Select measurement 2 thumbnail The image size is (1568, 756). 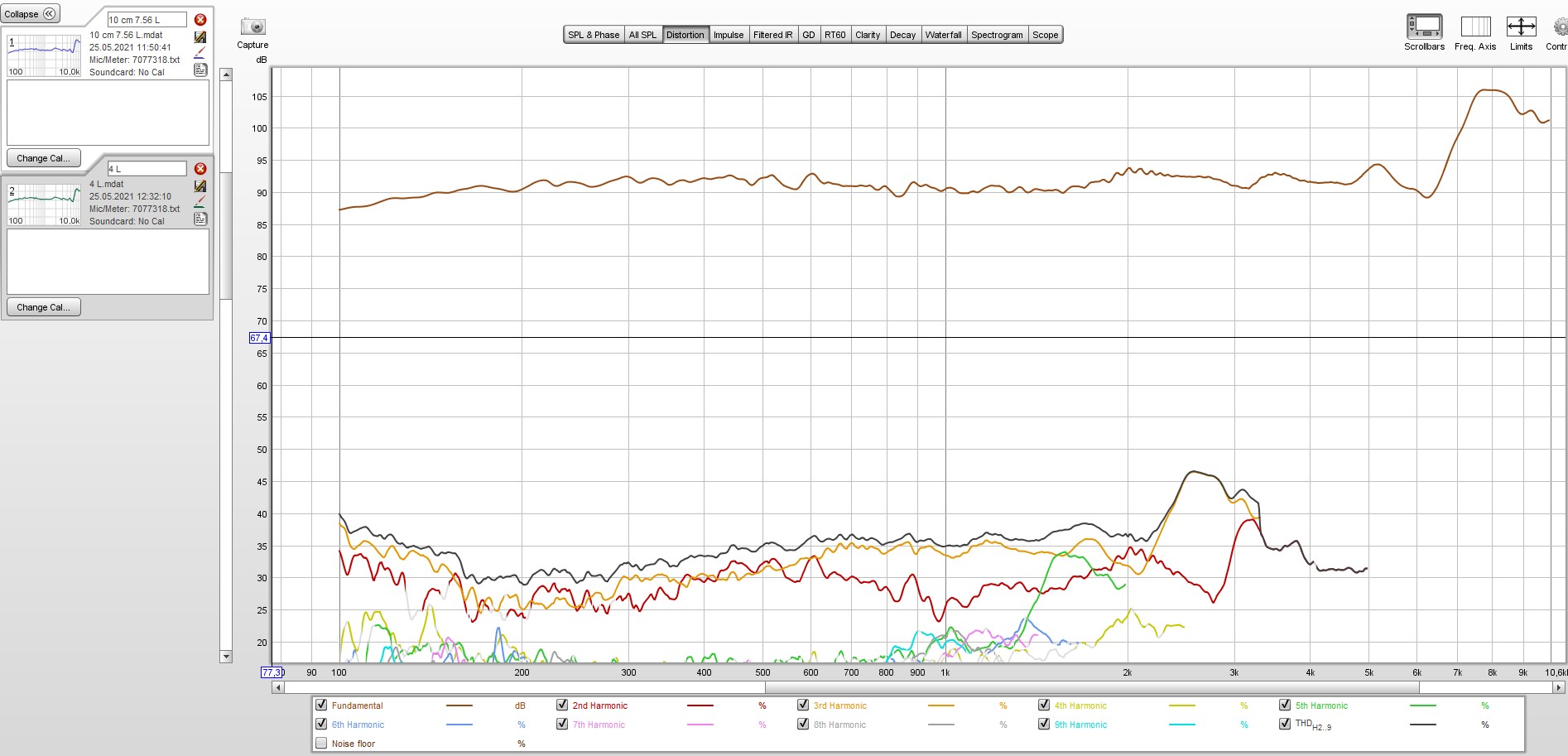click(44, 205)
